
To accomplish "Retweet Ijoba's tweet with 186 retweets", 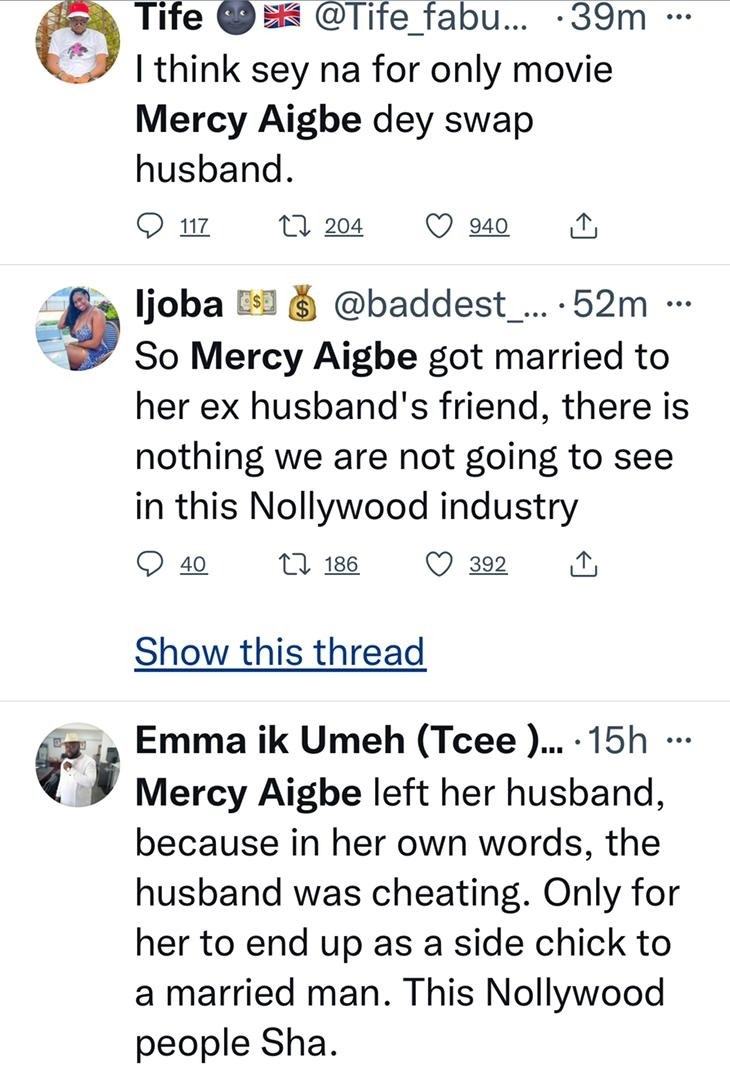I will pyautogui.click(x=295, y=566).
